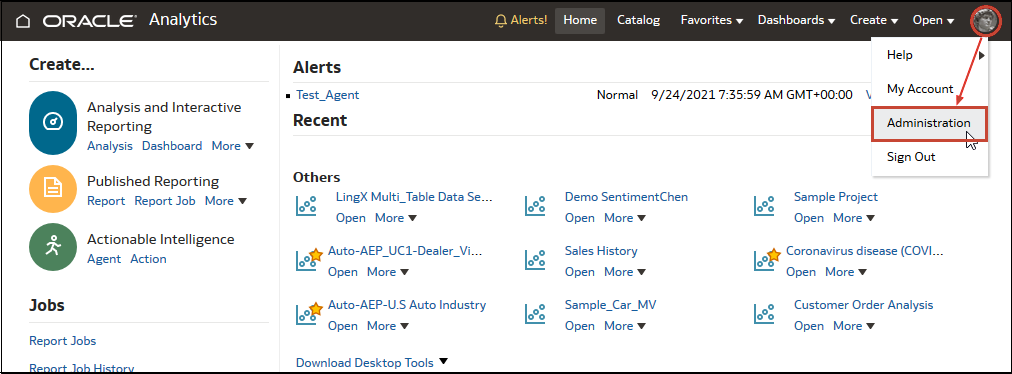This screenshot has height=374, width=1012.
Task: Click the Action link
Action: point(148,259)
